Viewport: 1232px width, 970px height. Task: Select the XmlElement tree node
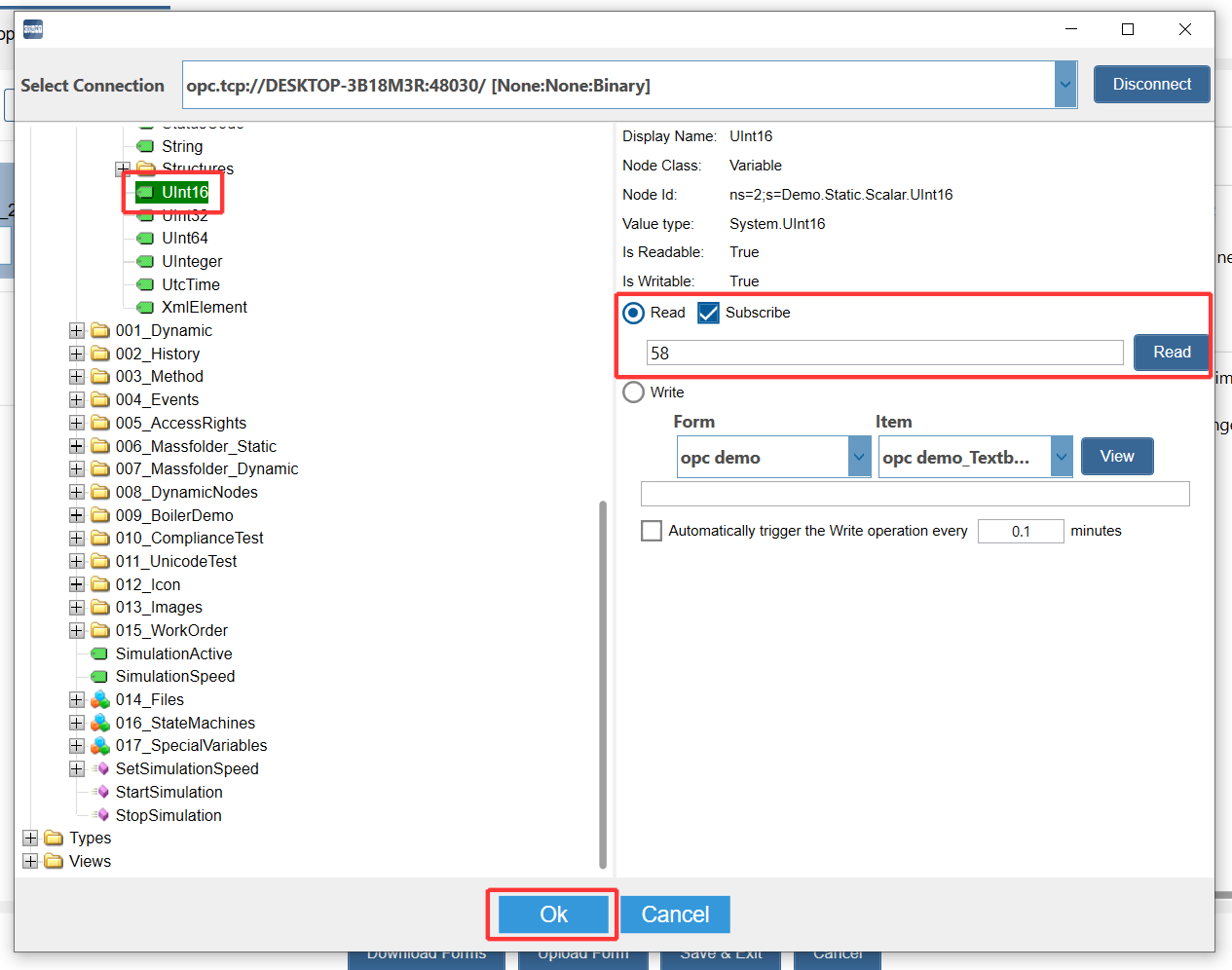(204, 308)
